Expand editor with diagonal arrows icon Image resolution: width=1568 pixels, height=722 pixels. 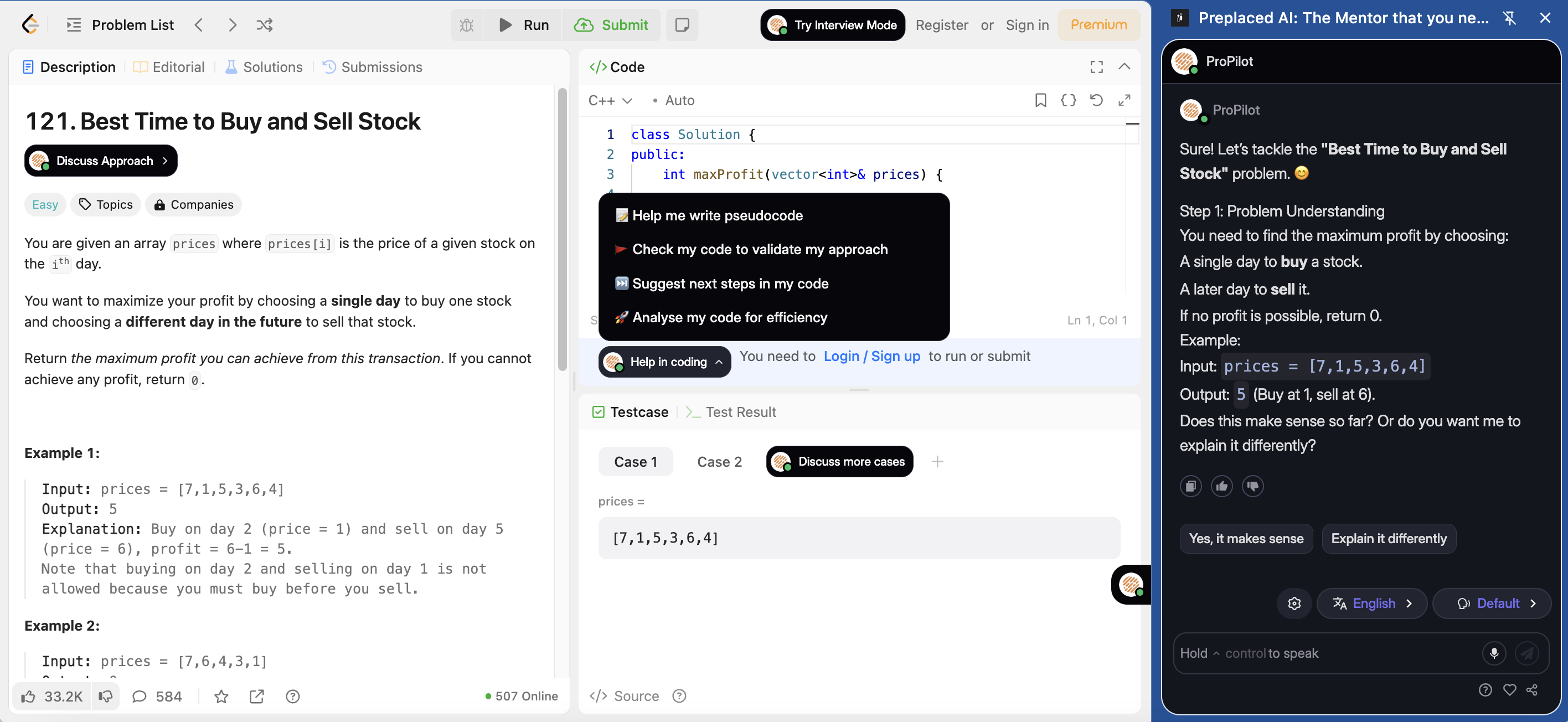click(1125, 100)
